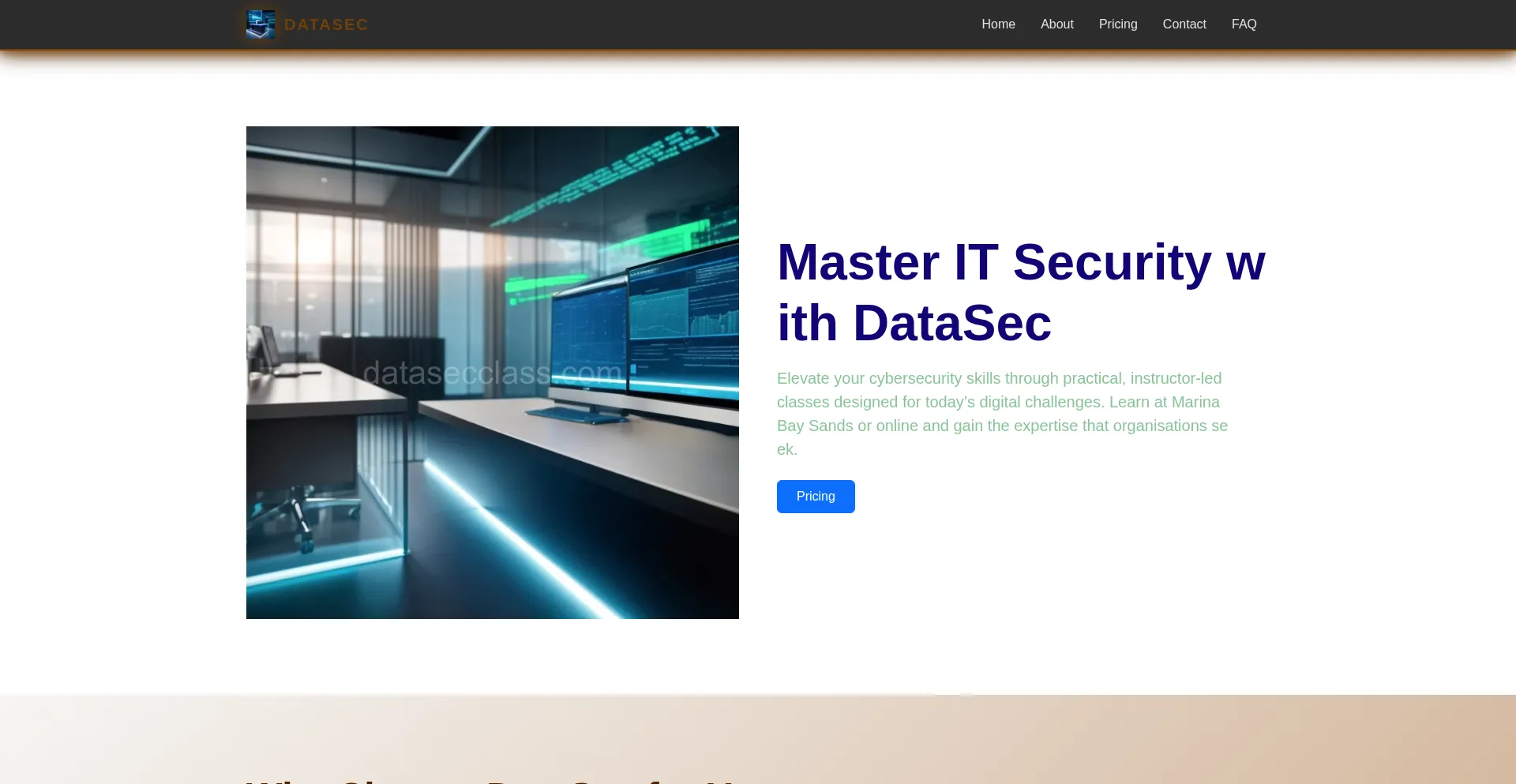This screenshot has height=784, width=1516.
Task: Click the datasecclass.com watermark on the image
Action: click(492, 373)
